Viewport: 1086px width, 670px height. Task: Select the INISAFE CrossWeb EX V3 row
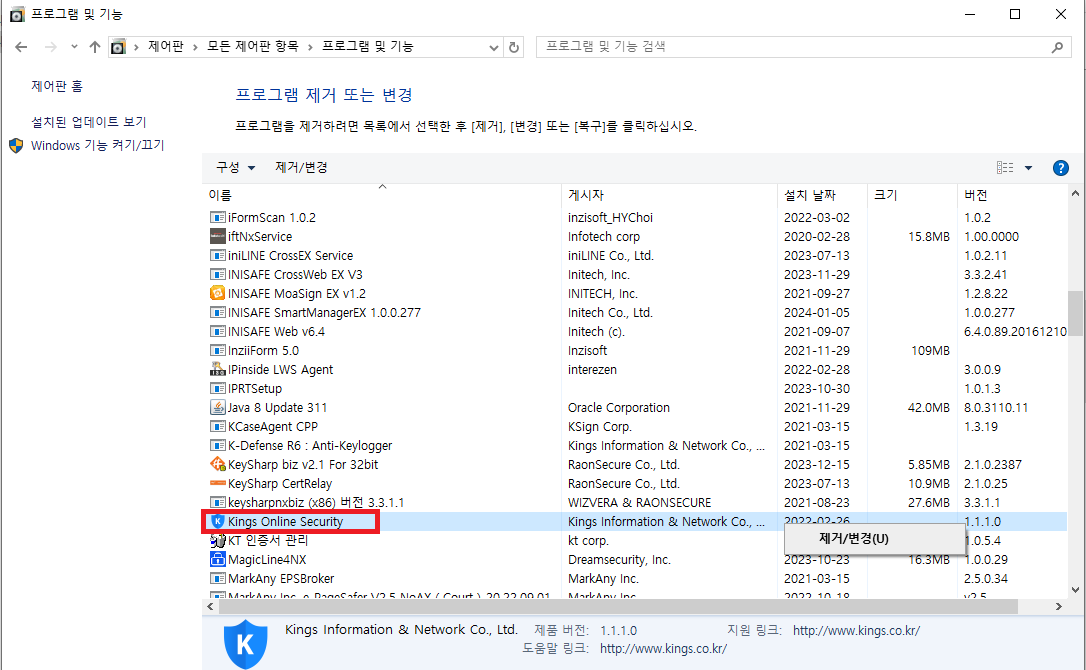635,274
